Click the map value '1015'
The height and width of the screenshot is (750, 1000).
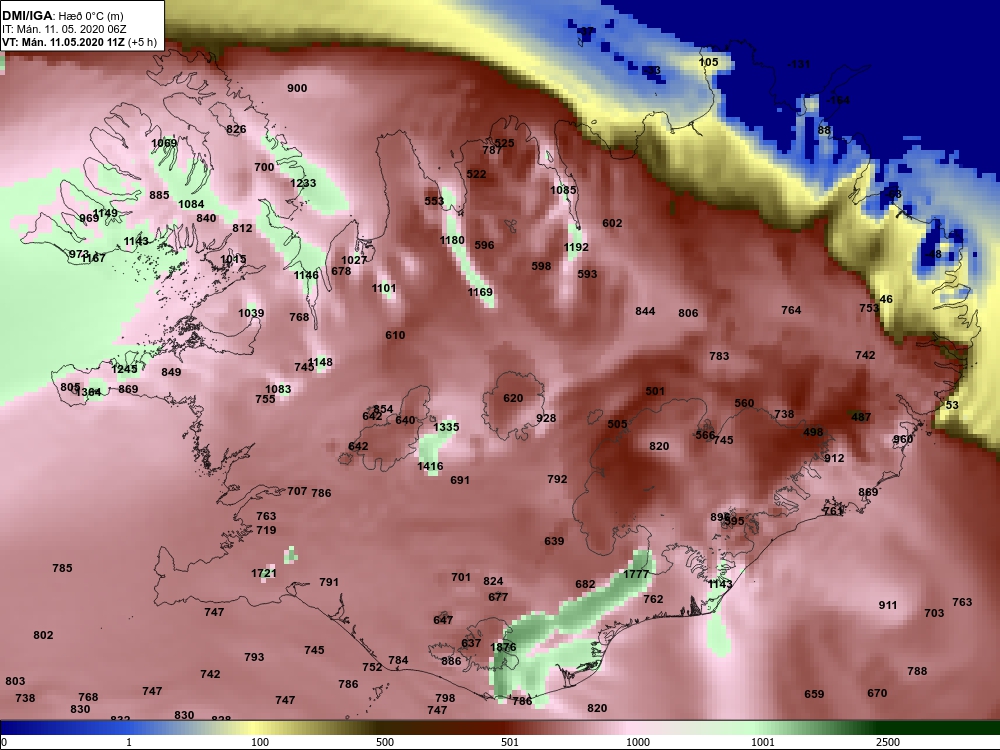click(233, 259)
